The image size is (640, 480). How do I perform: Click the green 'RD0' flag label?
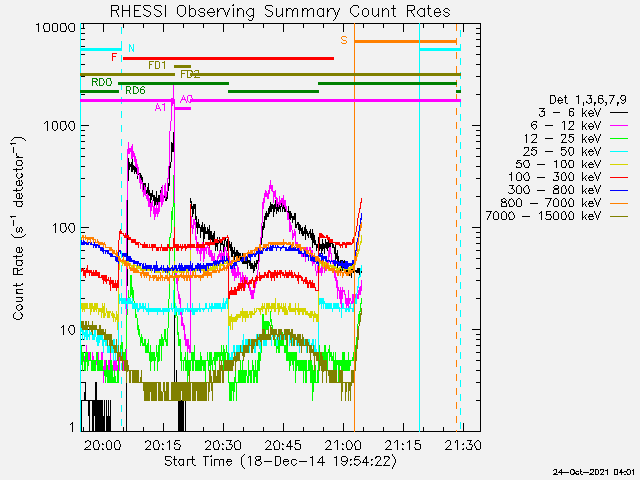click(x=102, y=82)
